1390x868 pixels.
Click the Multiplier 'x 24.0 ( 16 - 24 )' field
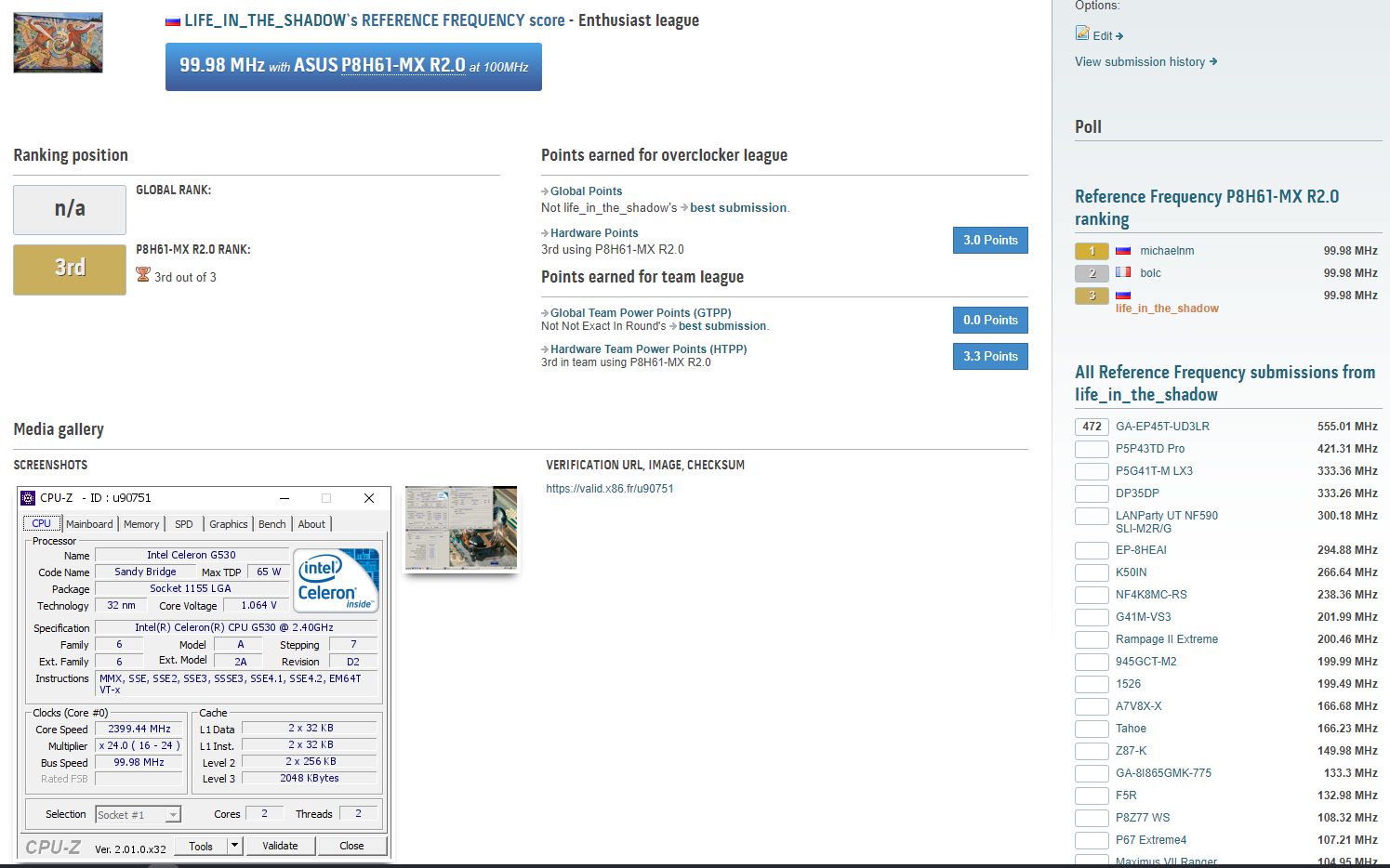[139, 745]
